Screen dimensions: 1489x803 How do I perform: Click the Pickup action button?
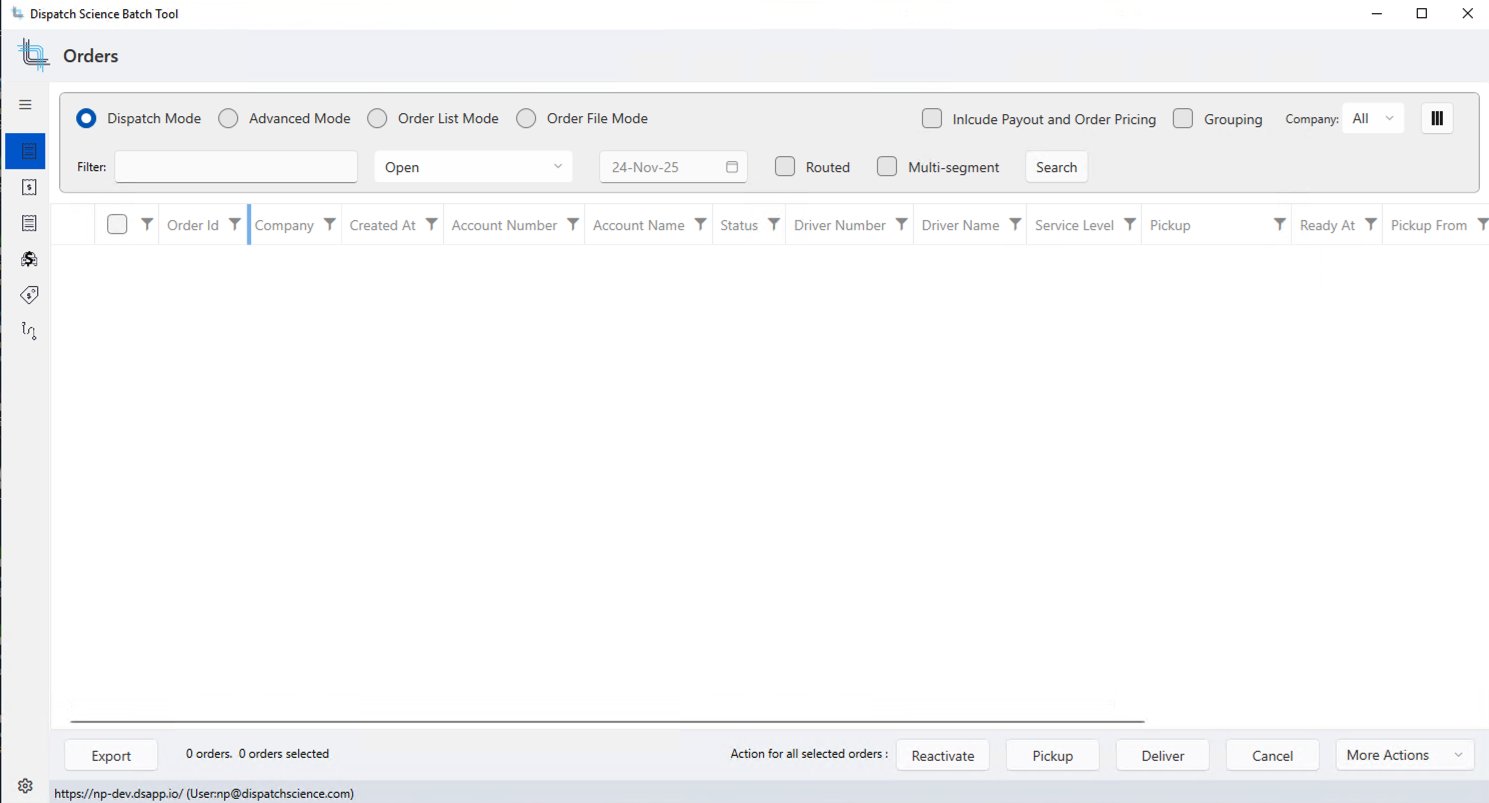(1053, 756)
